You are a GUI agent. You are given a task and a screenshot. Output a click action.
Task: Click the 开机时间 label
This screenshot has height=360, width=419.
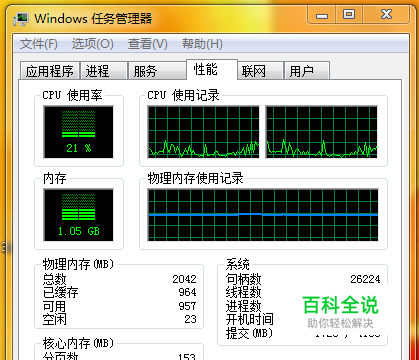250,319
